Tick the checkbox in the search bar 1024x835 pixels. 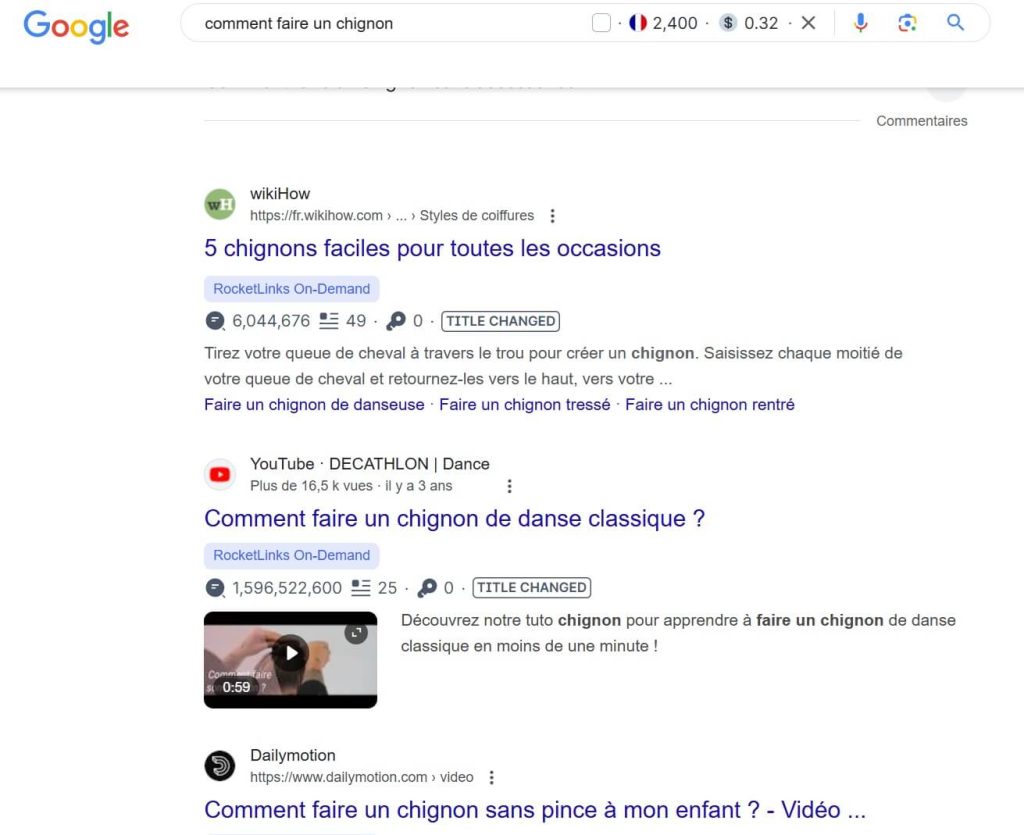601,24
